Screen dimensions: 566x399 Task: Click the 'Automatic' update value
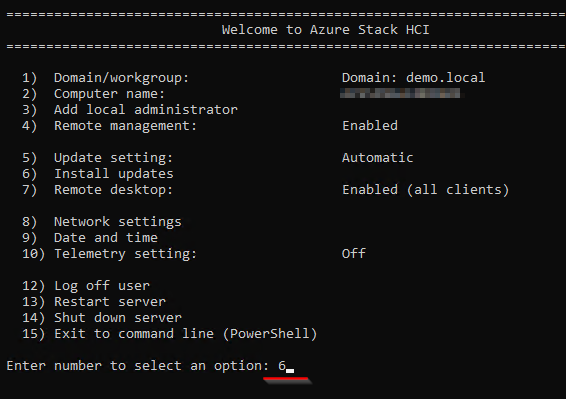(377, 158)
